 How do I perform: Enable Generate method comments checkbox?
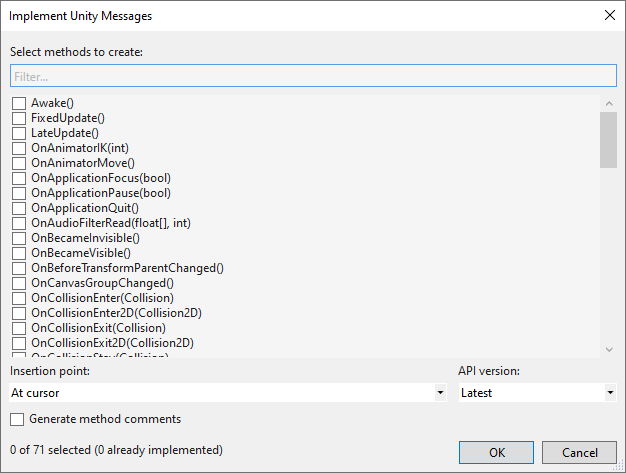point(17,420)
